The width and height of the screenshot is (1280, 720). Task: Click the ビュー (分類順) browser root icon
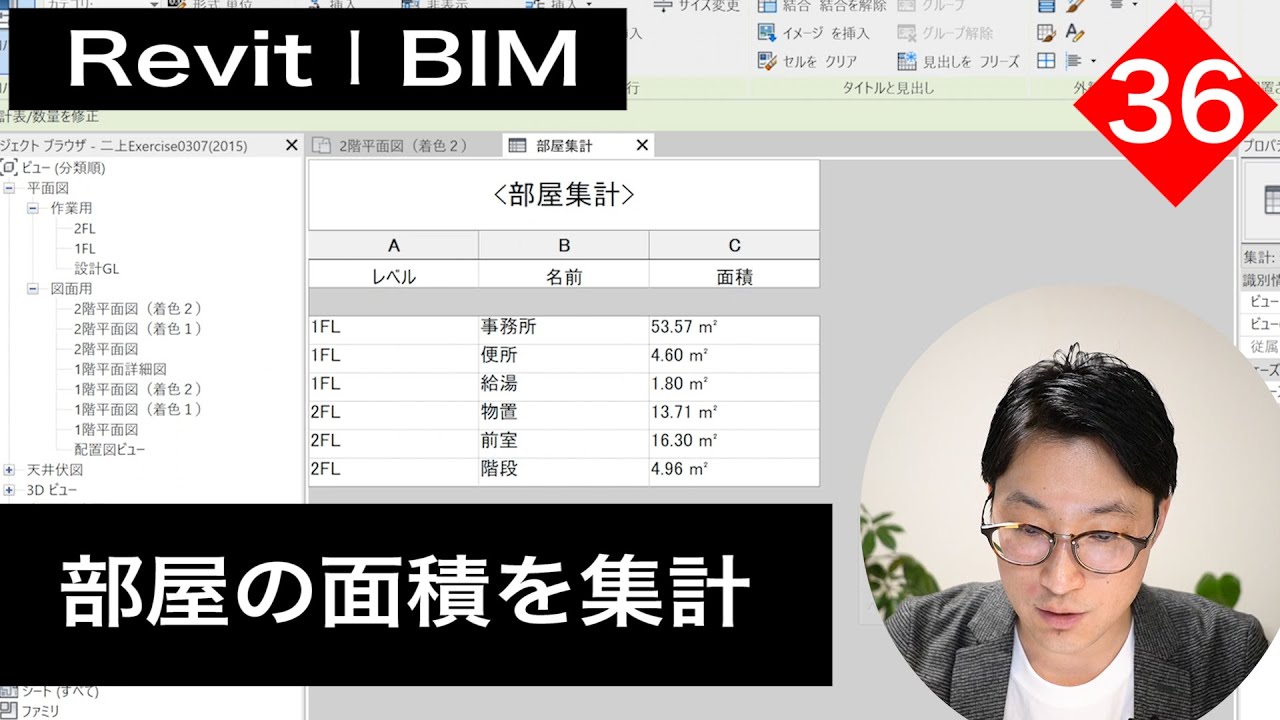point(10,168)
